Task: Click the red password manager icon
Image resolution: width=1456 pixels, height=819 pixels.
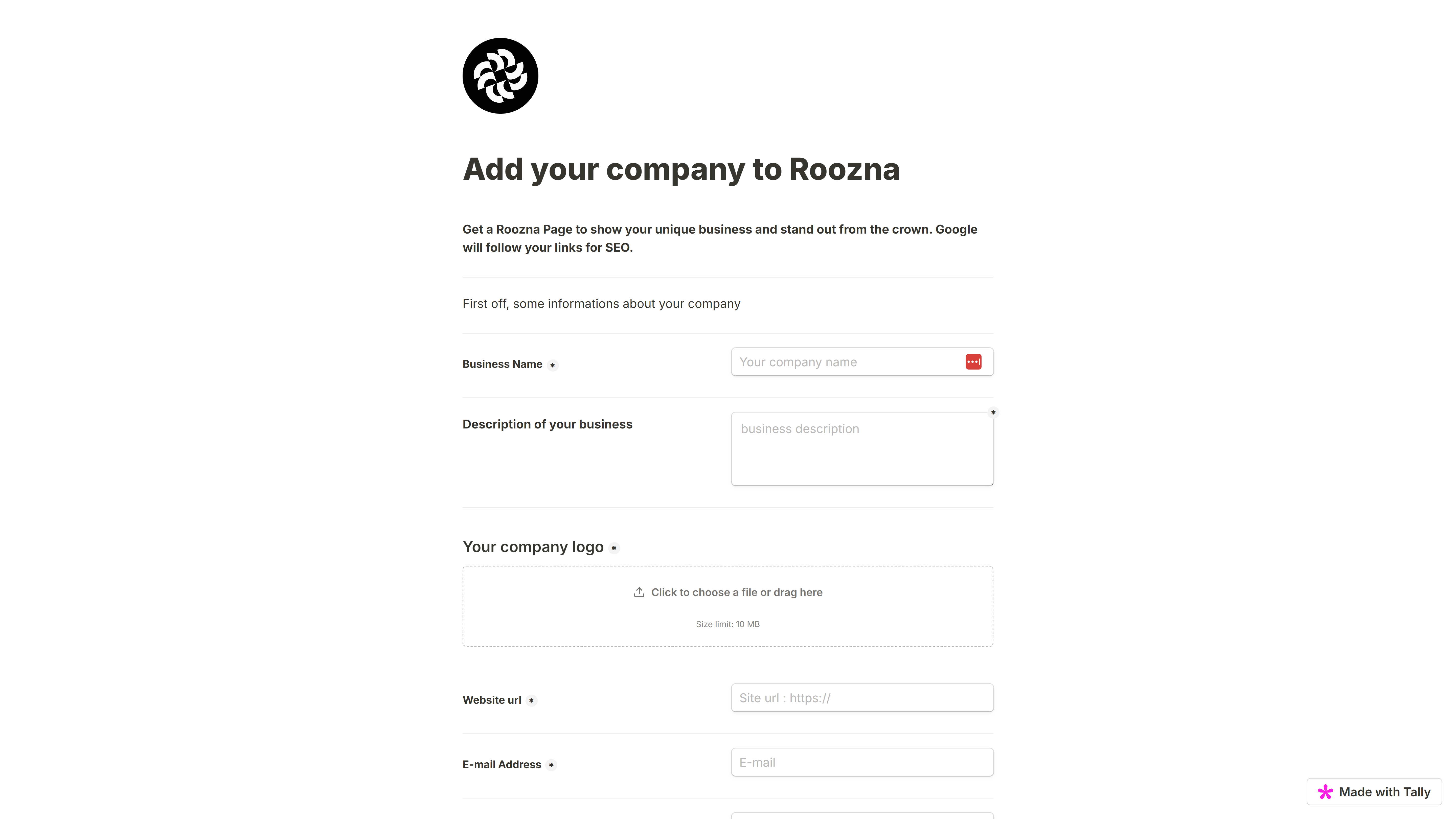Action: [x=973, y=362]
